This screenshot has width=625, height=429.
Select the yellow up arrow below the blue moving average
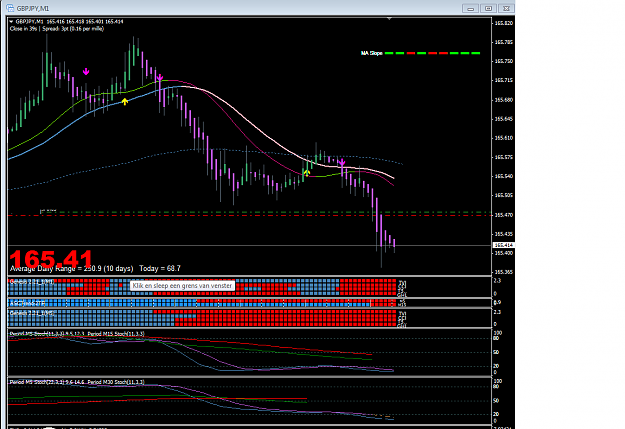[125, 102]
